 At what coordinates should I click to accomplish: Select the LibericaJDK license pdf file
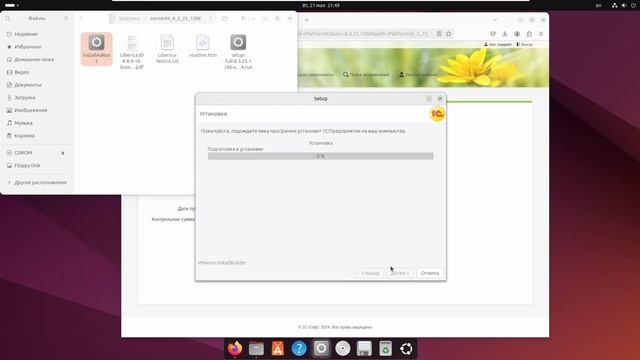132,52
